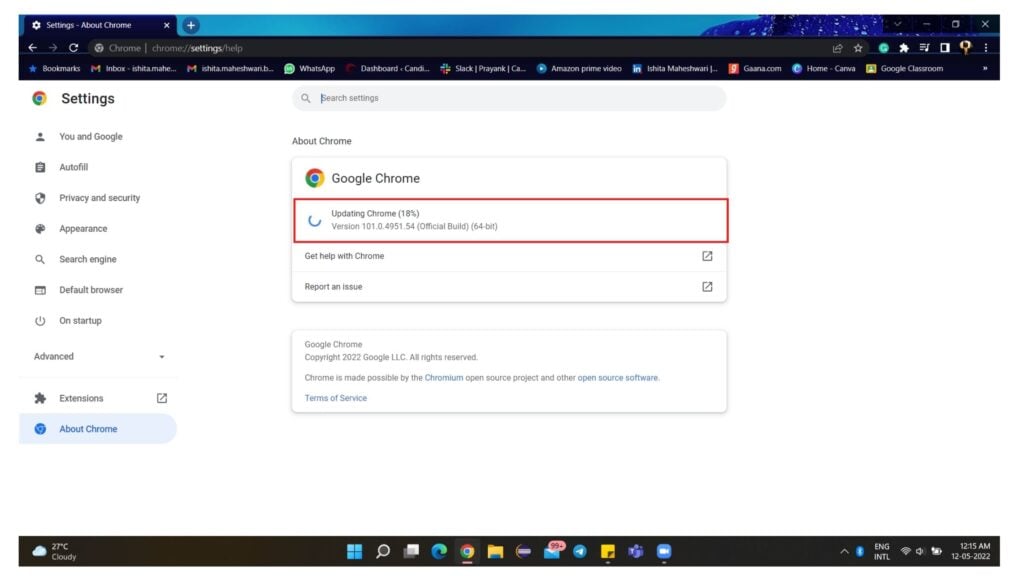
Task: Open the WhatsApp bookmark
Action: coord(310,69)
